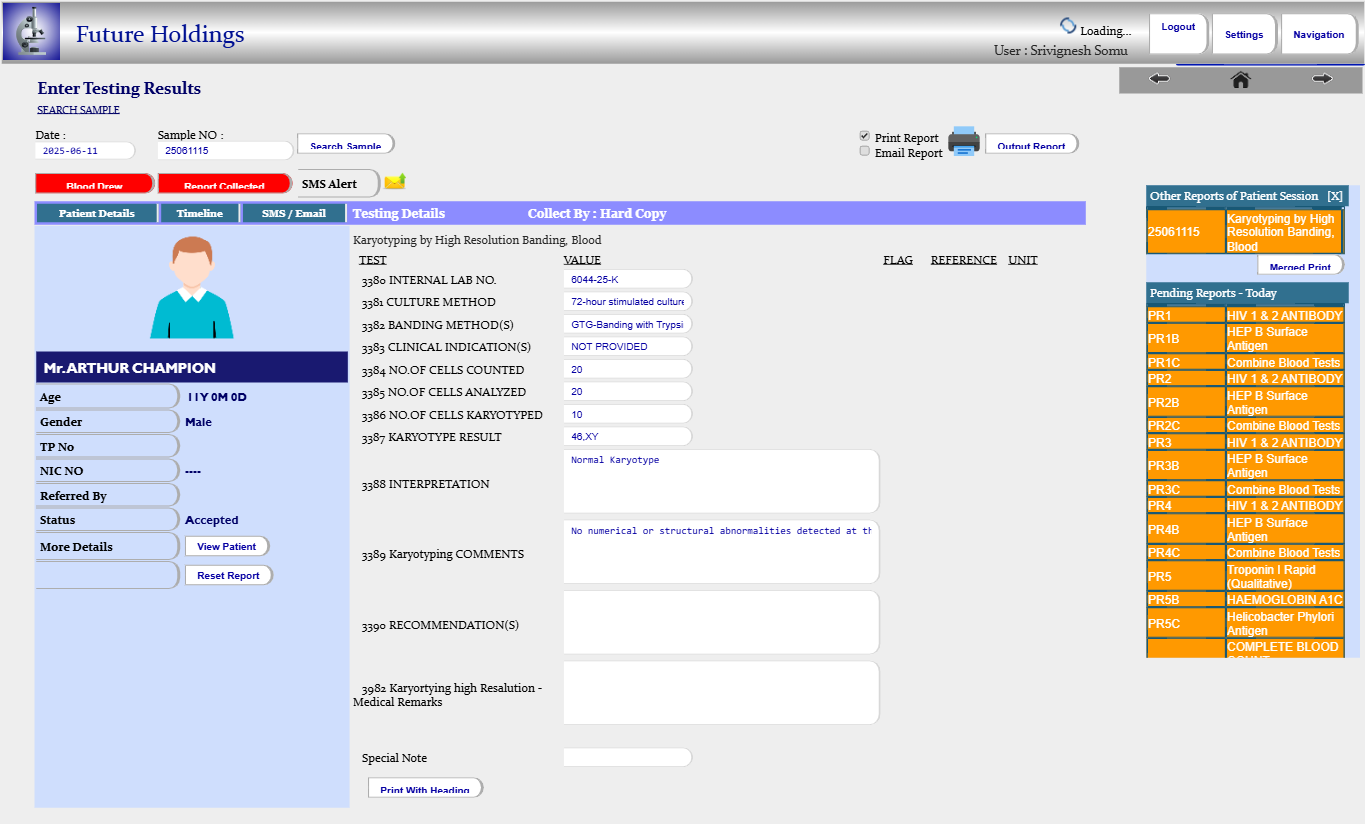Click the SMS alert envelope icon
This screenshot has width=1365, height=824.
point(395,182)
